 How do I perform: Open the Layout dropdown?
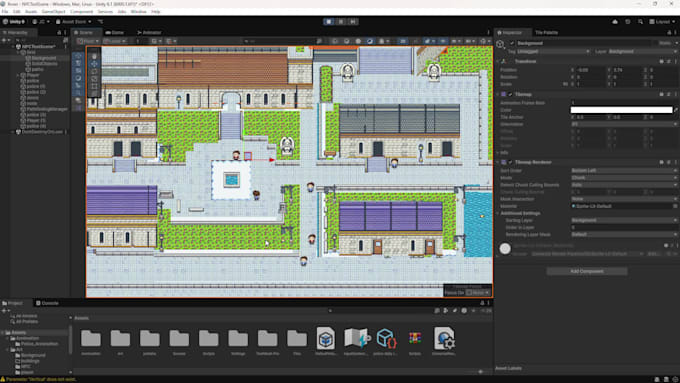pos(662,22)
